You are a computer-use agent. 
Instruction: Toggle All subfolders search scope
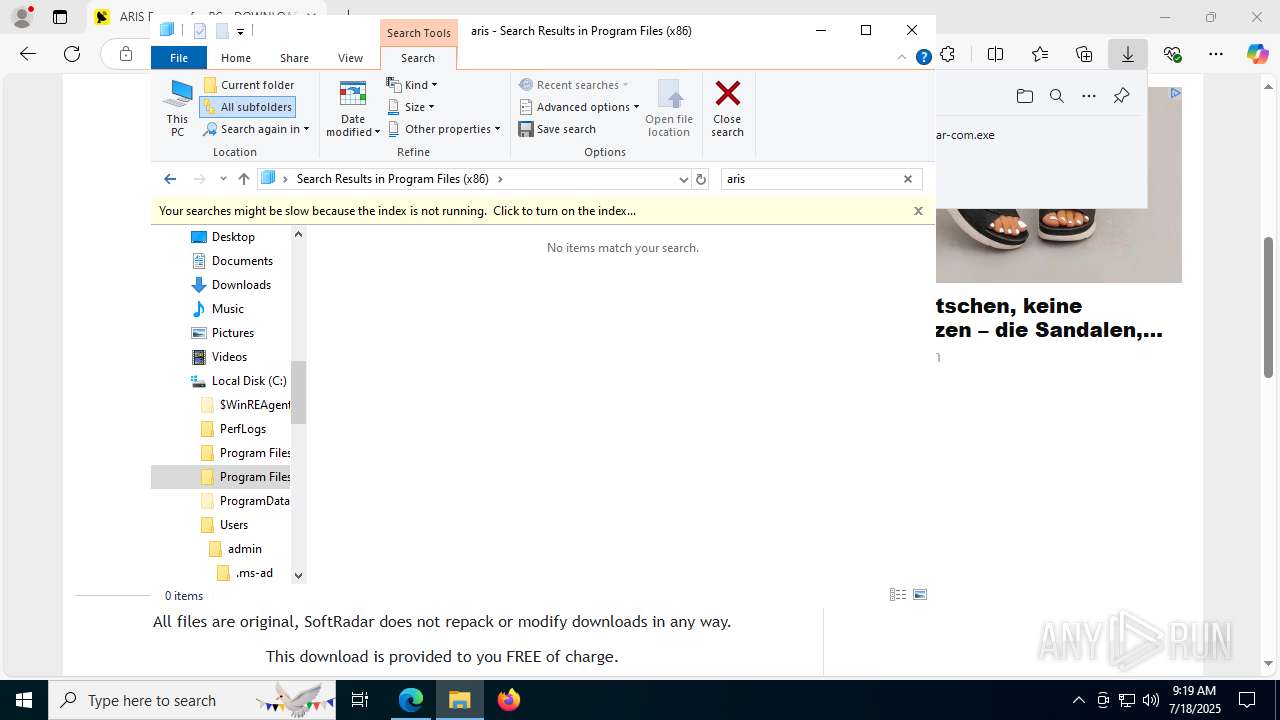247,107
